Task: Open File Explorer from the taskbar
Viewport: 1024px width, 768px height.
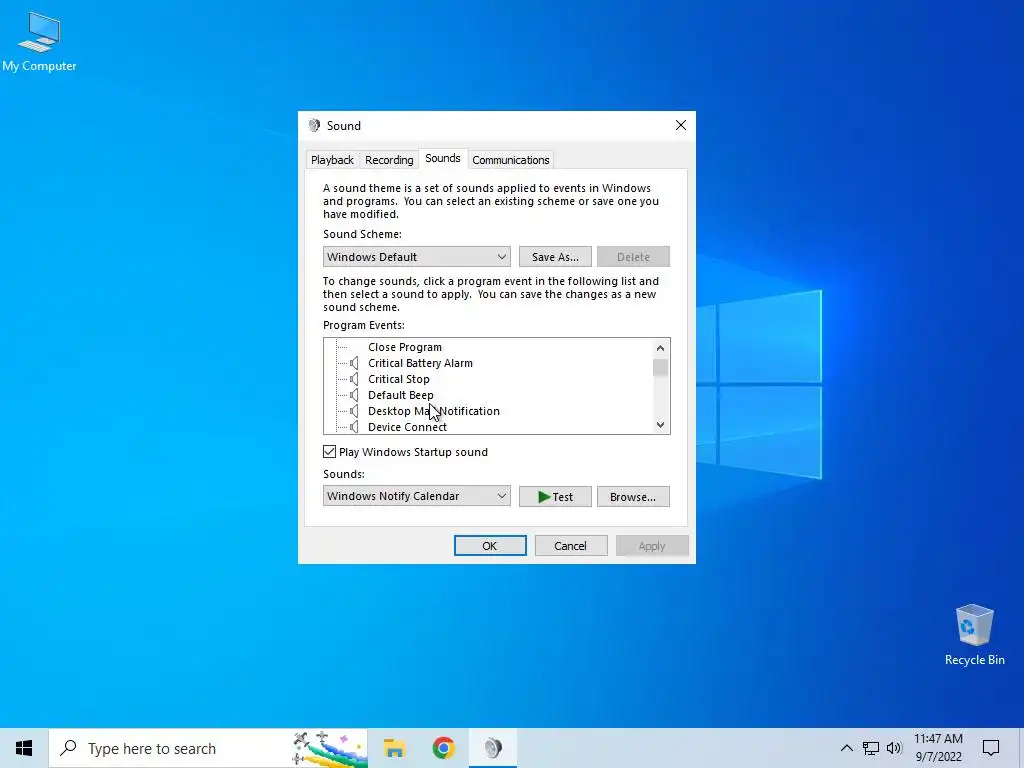Action: pos(394,748)
